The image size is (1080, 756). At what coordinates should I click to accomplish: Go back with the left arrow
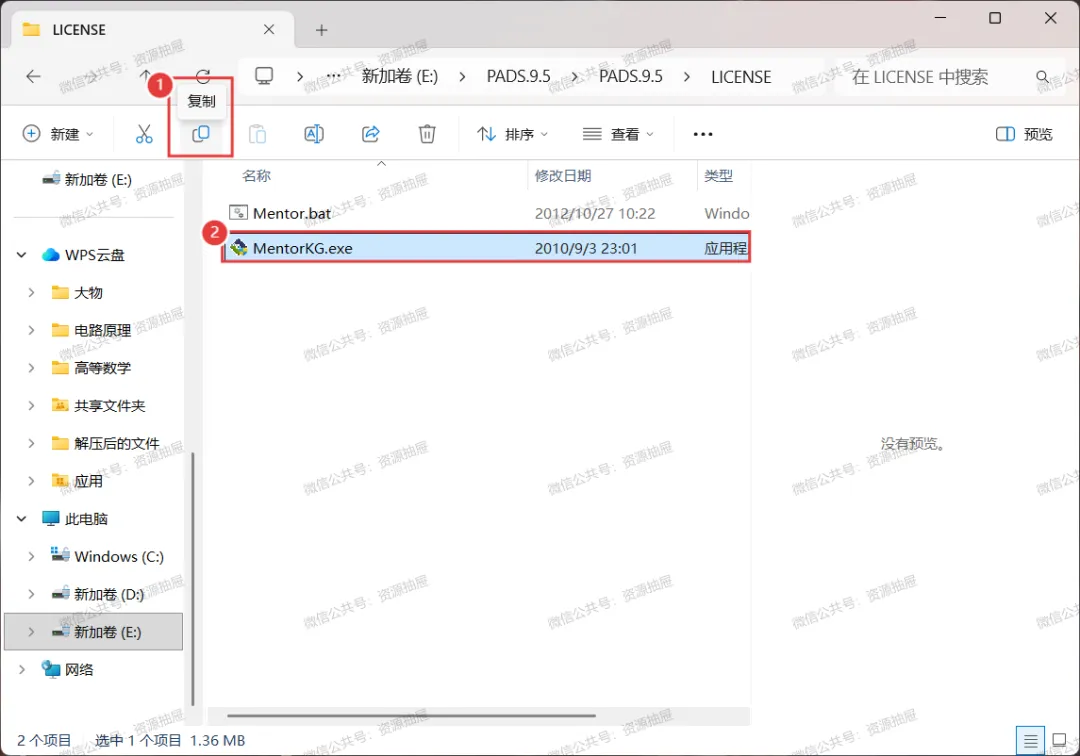pyautogui.click(x=33, y=76)
